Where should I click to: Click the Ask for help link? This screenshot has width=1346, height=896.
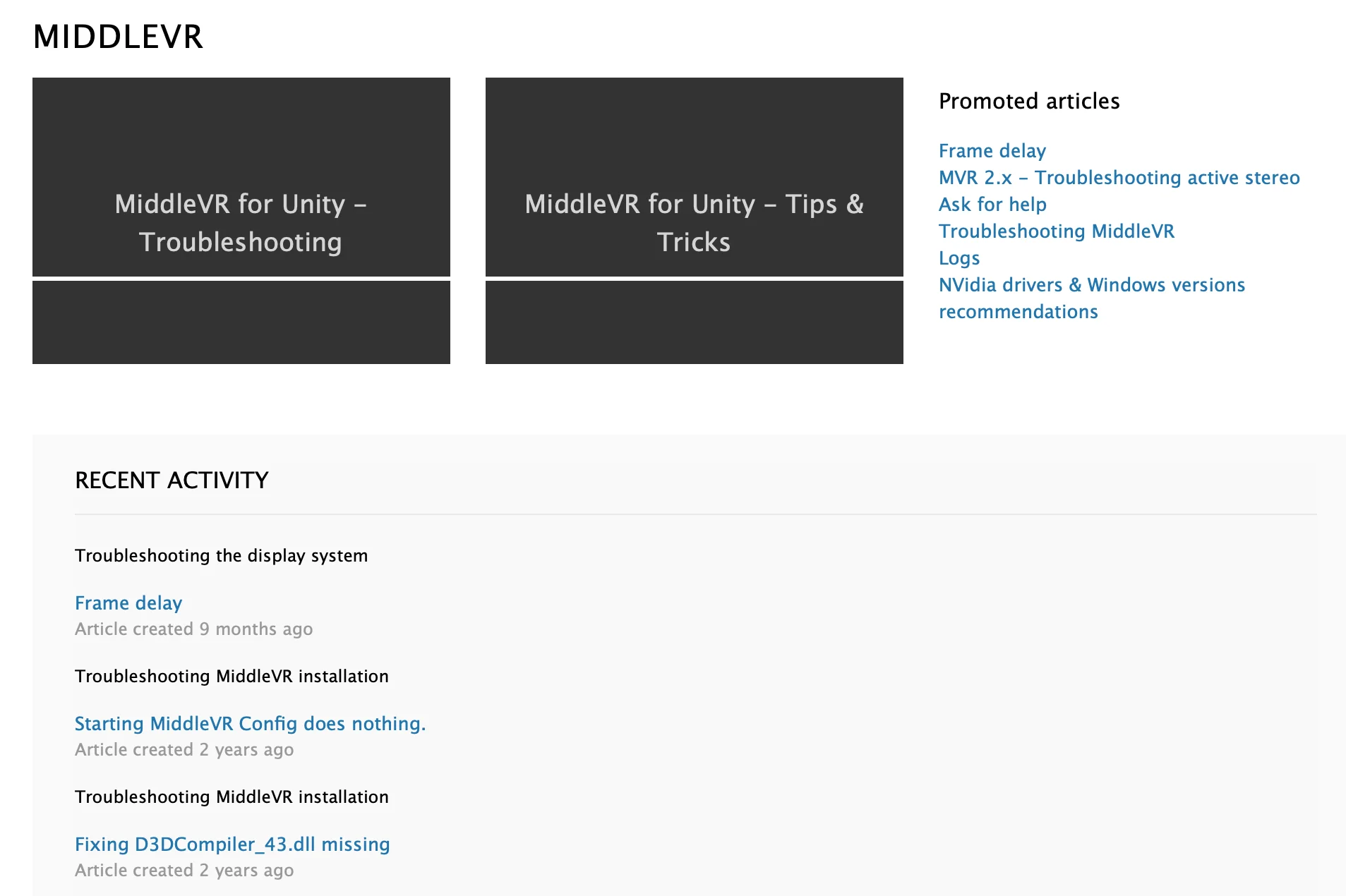992,205
